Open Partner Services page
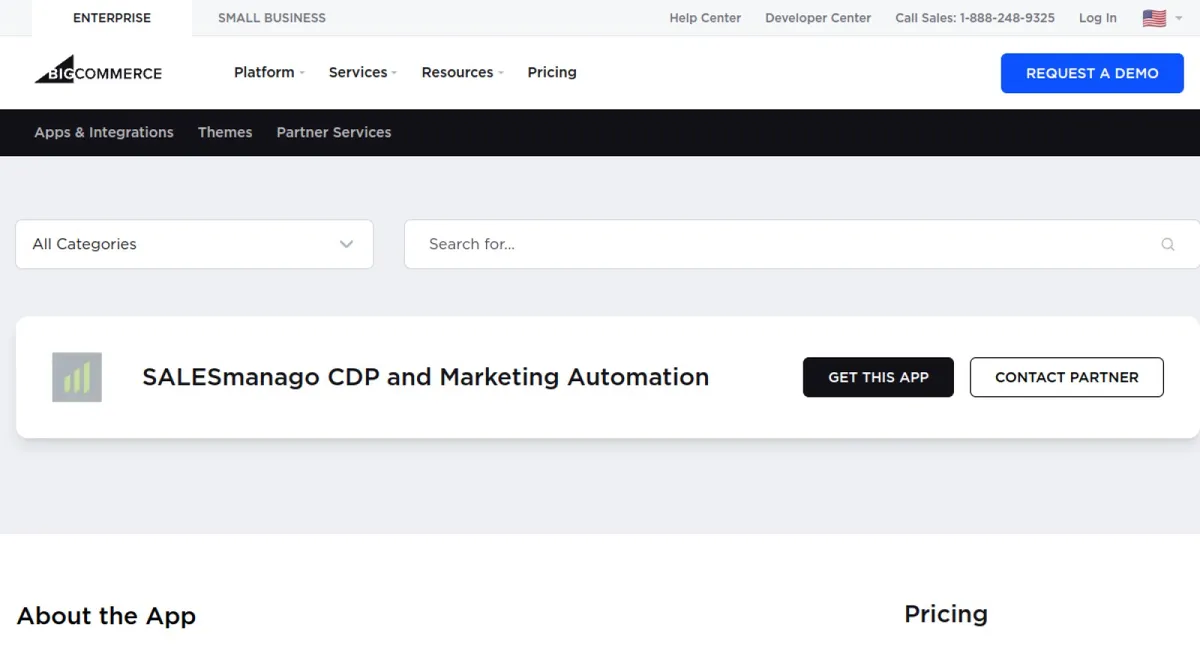The width and height of the screenshot is (1200, 650). click(333, 132)
